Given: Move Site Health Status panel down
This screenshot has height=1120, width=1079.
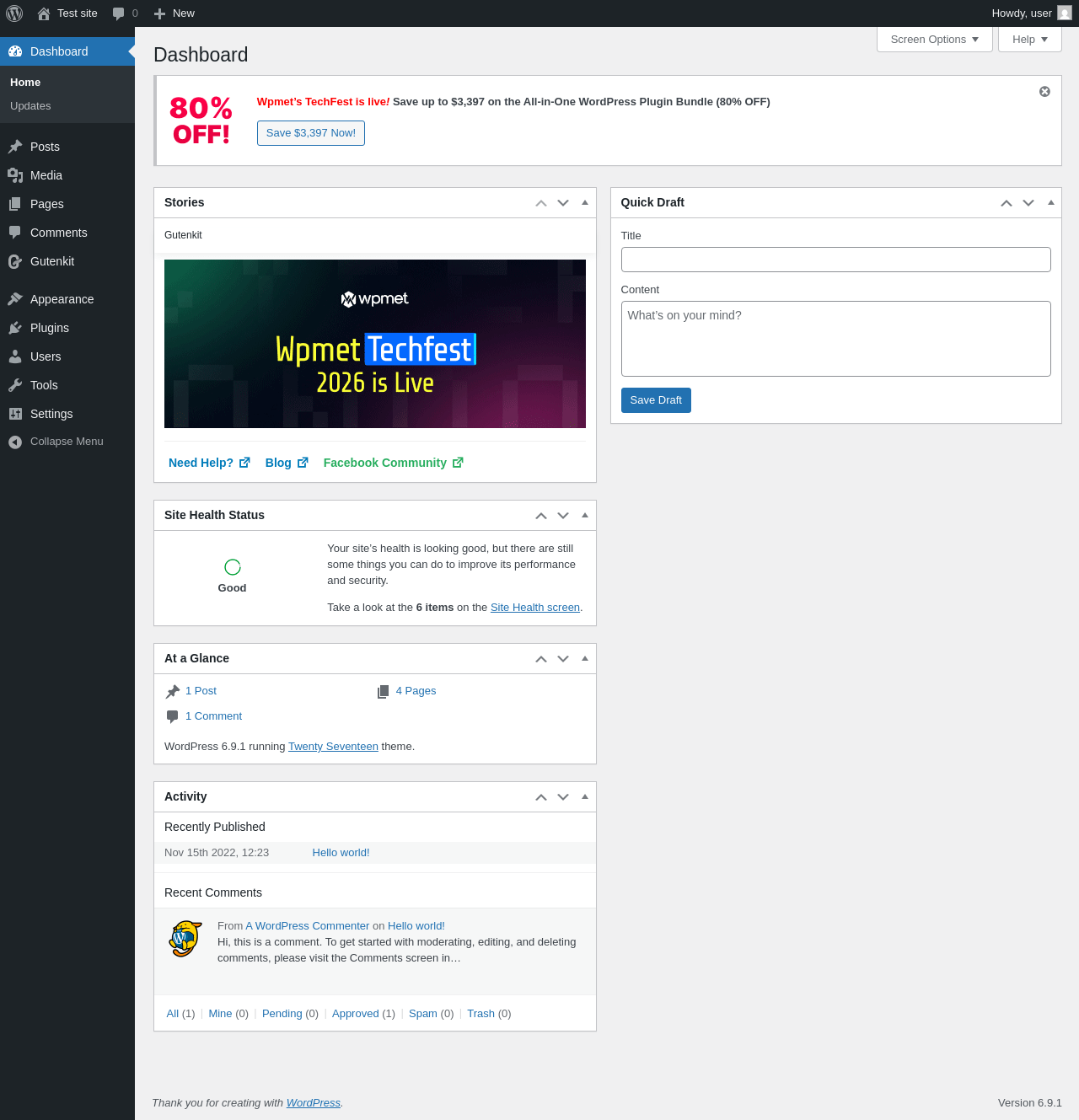Looking at the screenshot, I should click(x=563, y=516).
